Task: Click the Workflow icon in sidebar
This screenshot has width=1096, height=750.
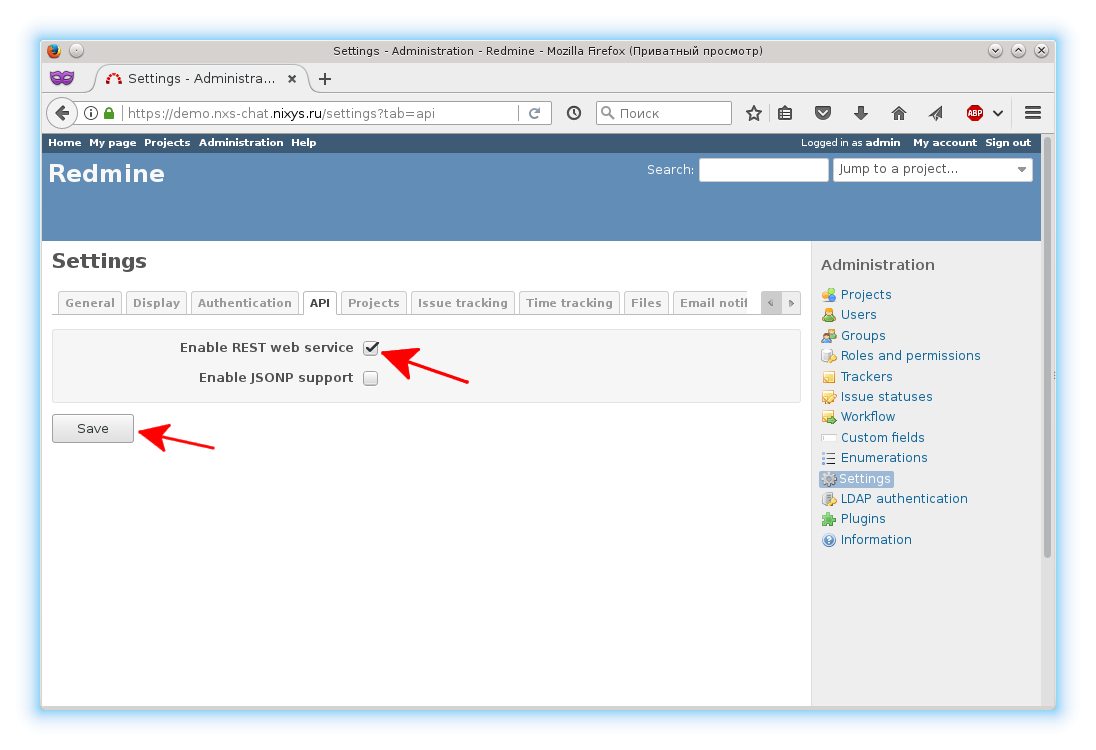Action: pyautogui.click(x=829, y=417)
